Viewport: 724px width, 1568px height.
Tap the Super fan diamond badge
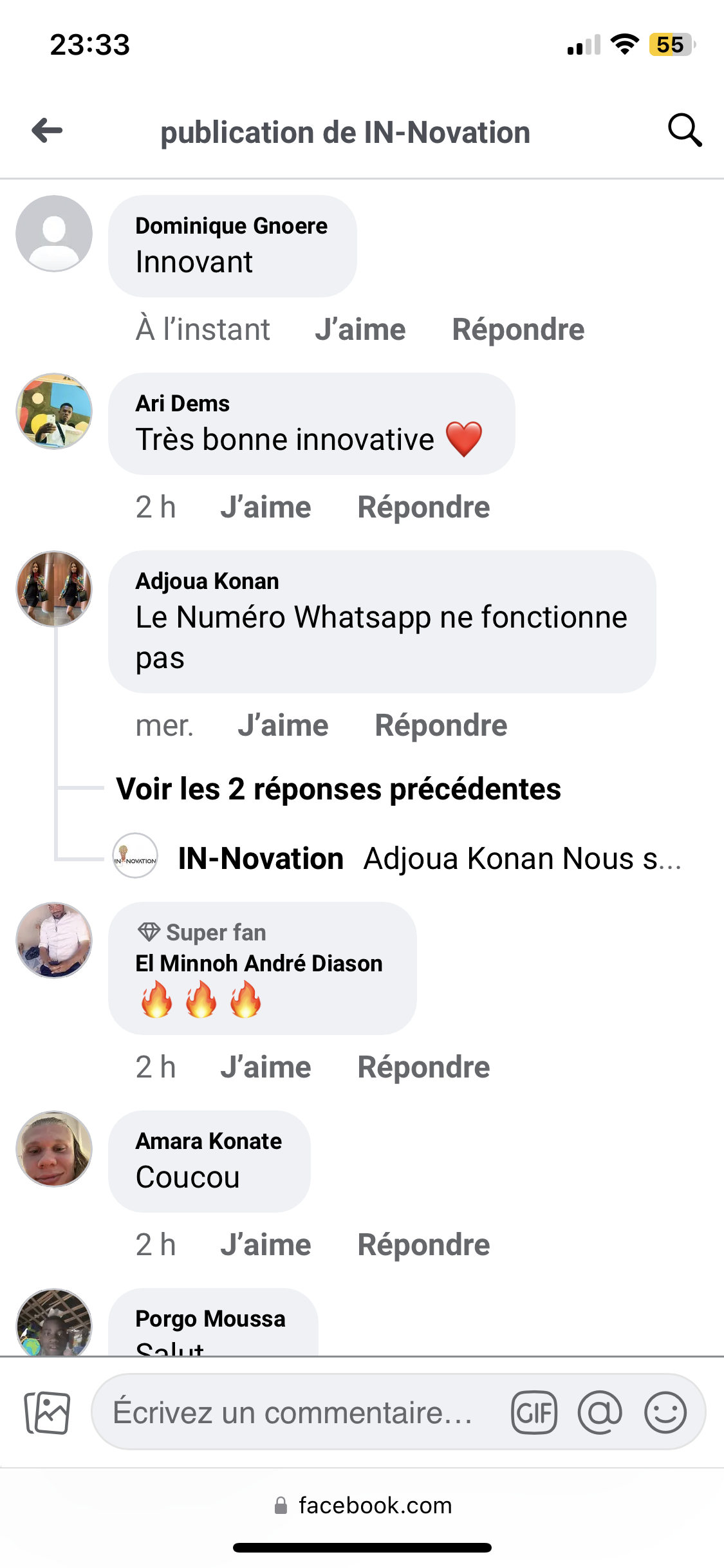[x=149, y=931]
